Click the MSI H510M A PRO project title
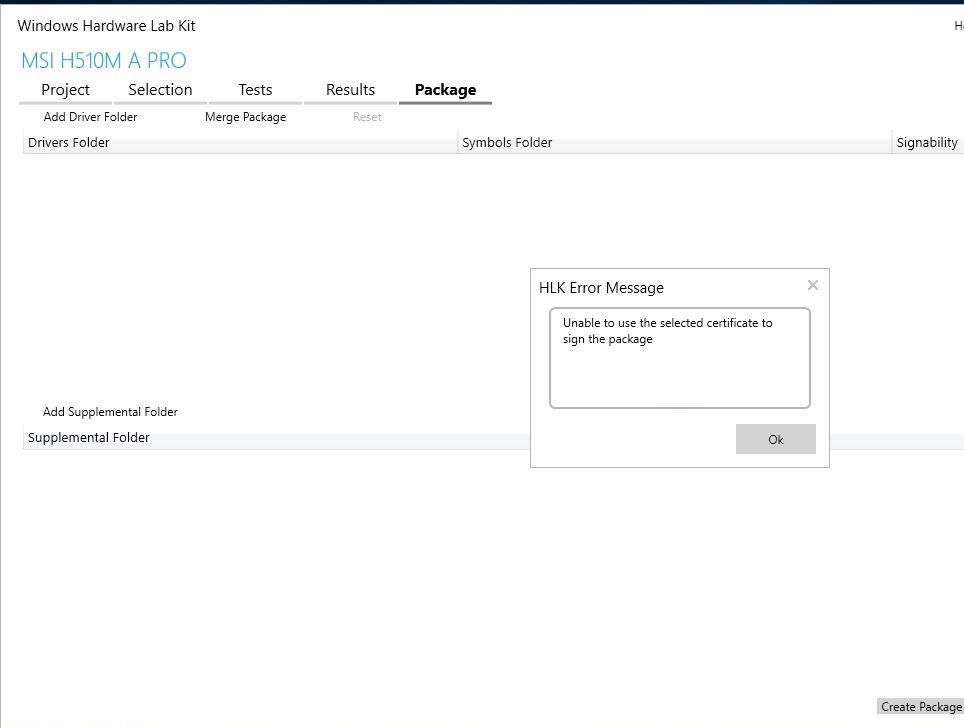The height and width of the screenshot is (728, 964). 103,60
